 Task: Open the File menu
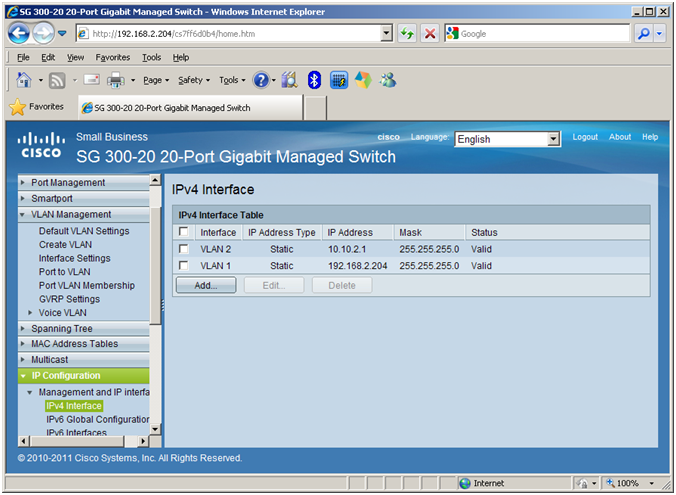coord(23,57)
